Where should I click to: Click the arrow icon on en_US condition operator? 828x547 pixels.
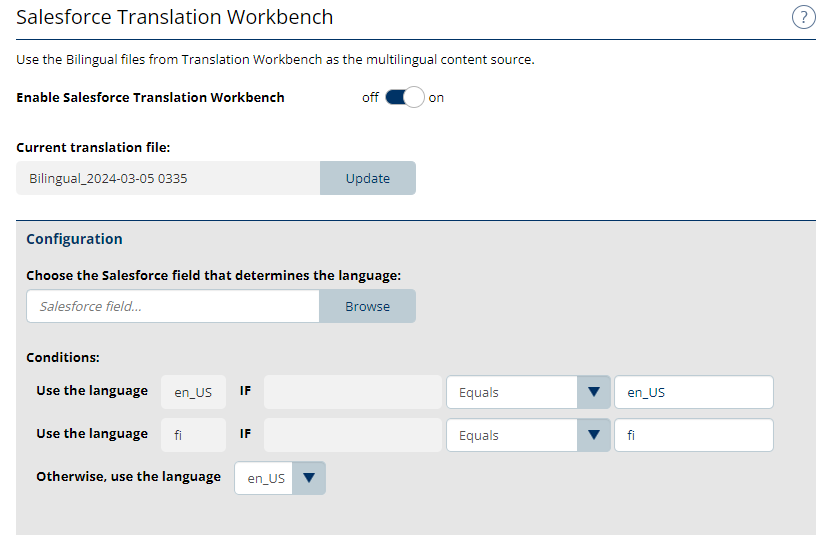pyautogui.click(x=594, y=392)
